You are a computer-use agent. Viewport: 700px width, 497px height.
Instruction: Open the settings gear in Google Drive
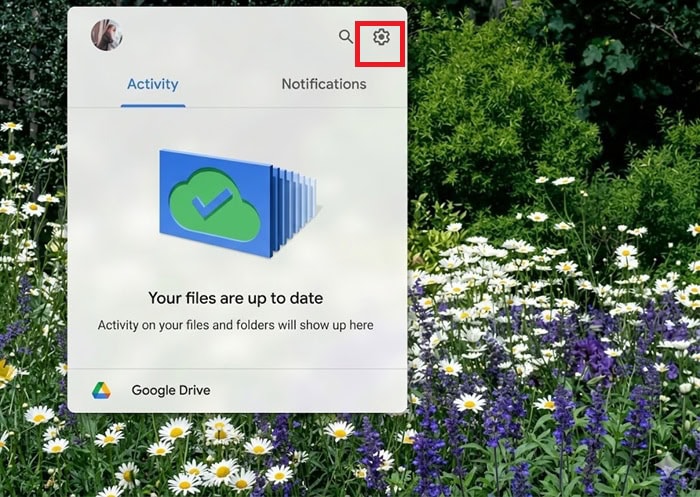coord(381,37)
